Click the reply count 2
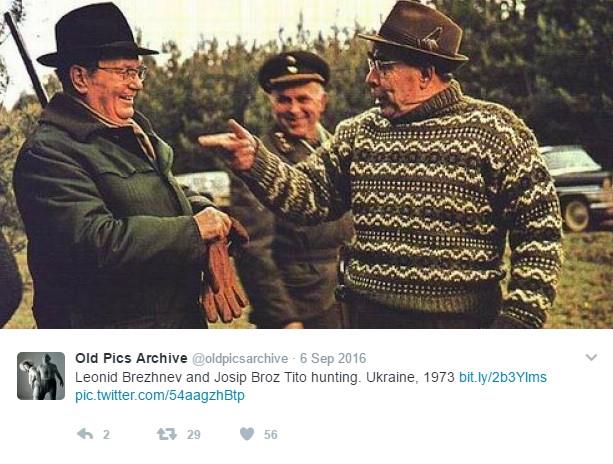This screenshot has height=464, width=613. [106, 434]
